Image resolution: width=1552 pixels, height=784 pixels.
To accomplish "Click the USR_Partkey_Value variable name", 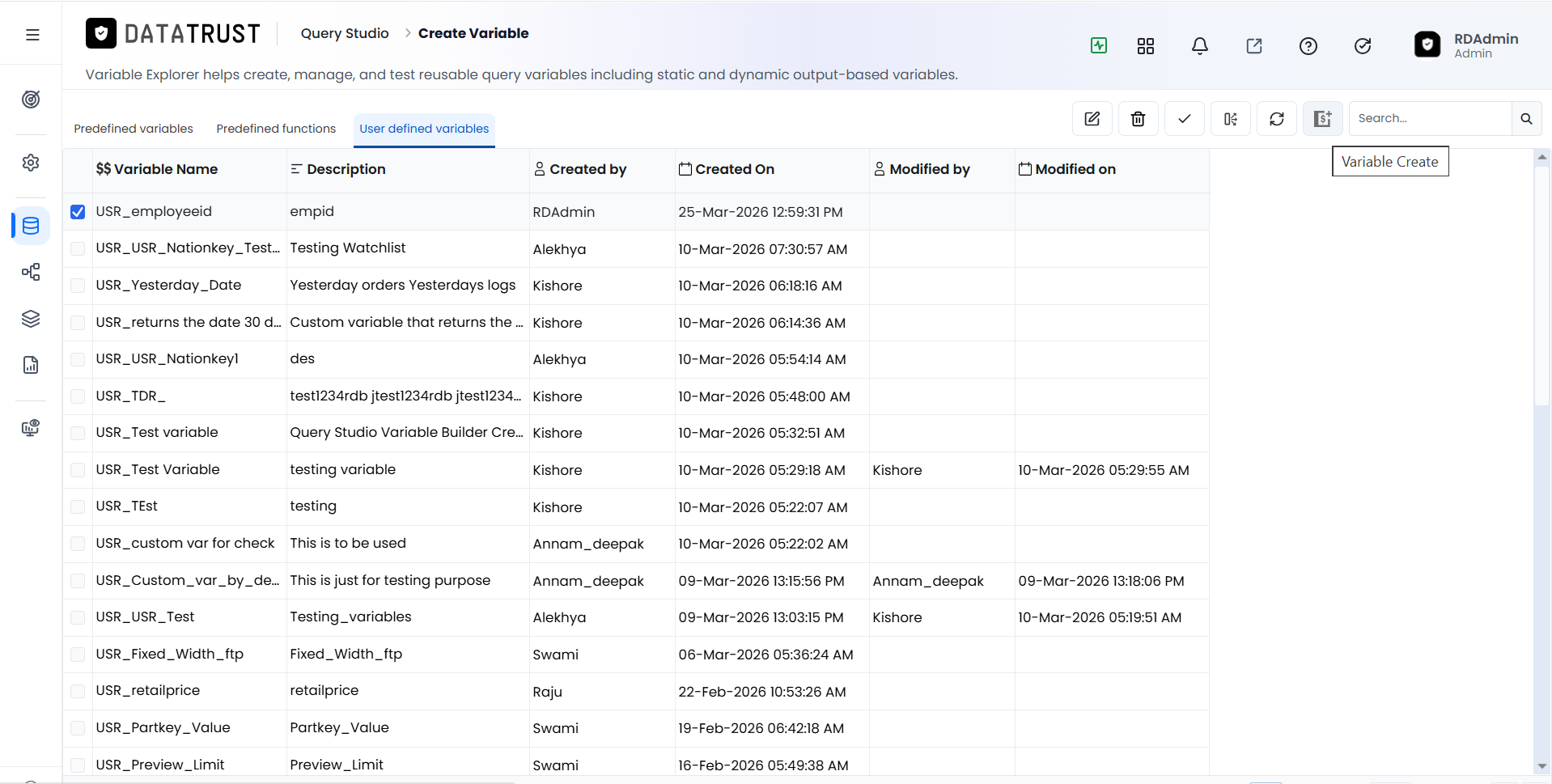I will (163, 727).
